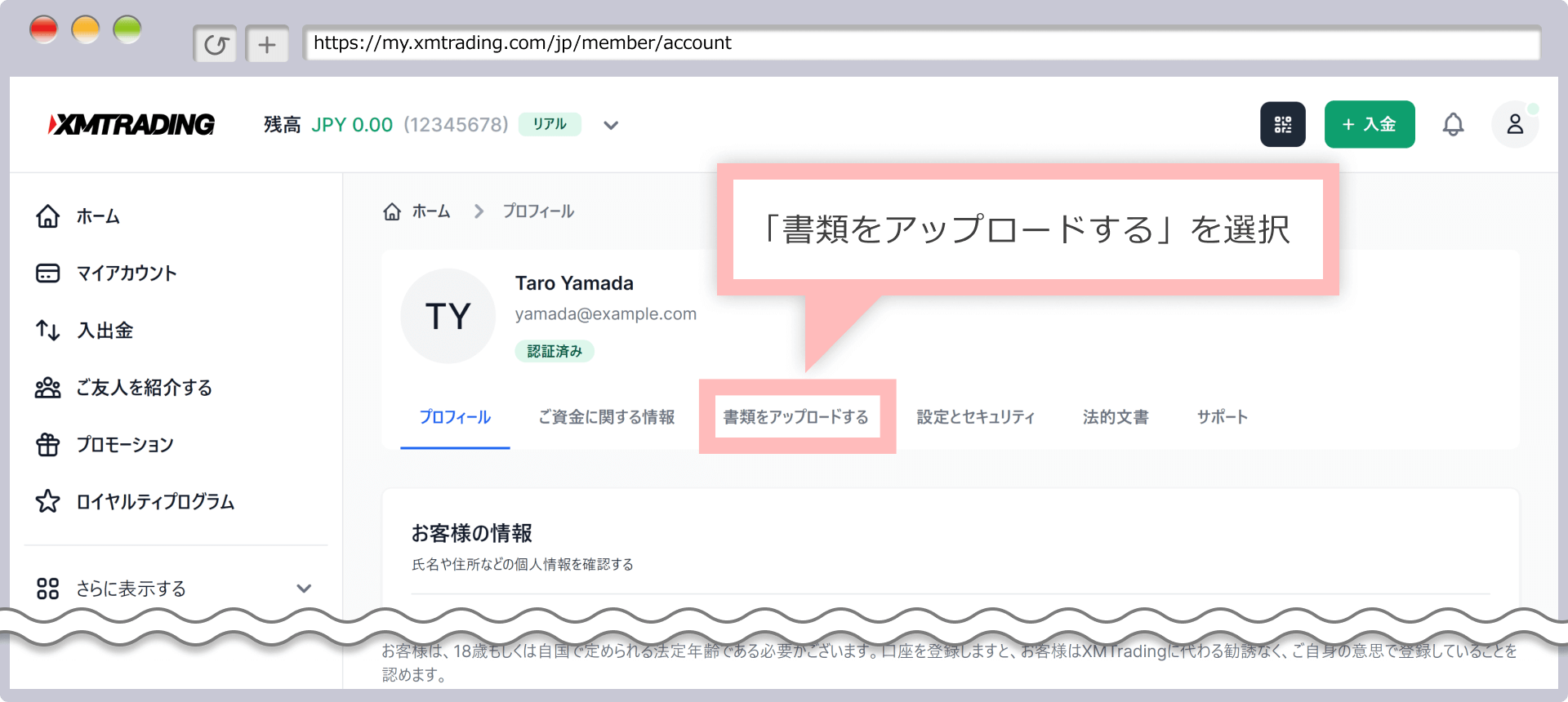Image resolution: width=1568 pixels, height=702 pixels.
Task: Click the home icon in breadcrumb
Action: point(392,211)
